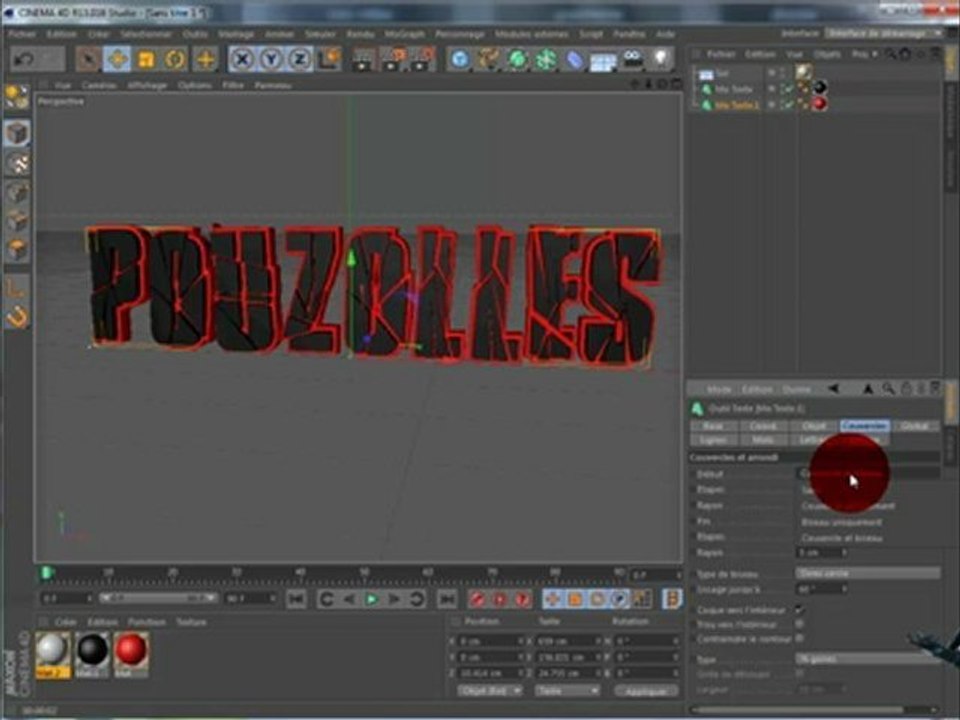The height and width of the screenshot is (720, 960).
Task: Render the active view clapperboard icon
Action: (x=364, y=59)
